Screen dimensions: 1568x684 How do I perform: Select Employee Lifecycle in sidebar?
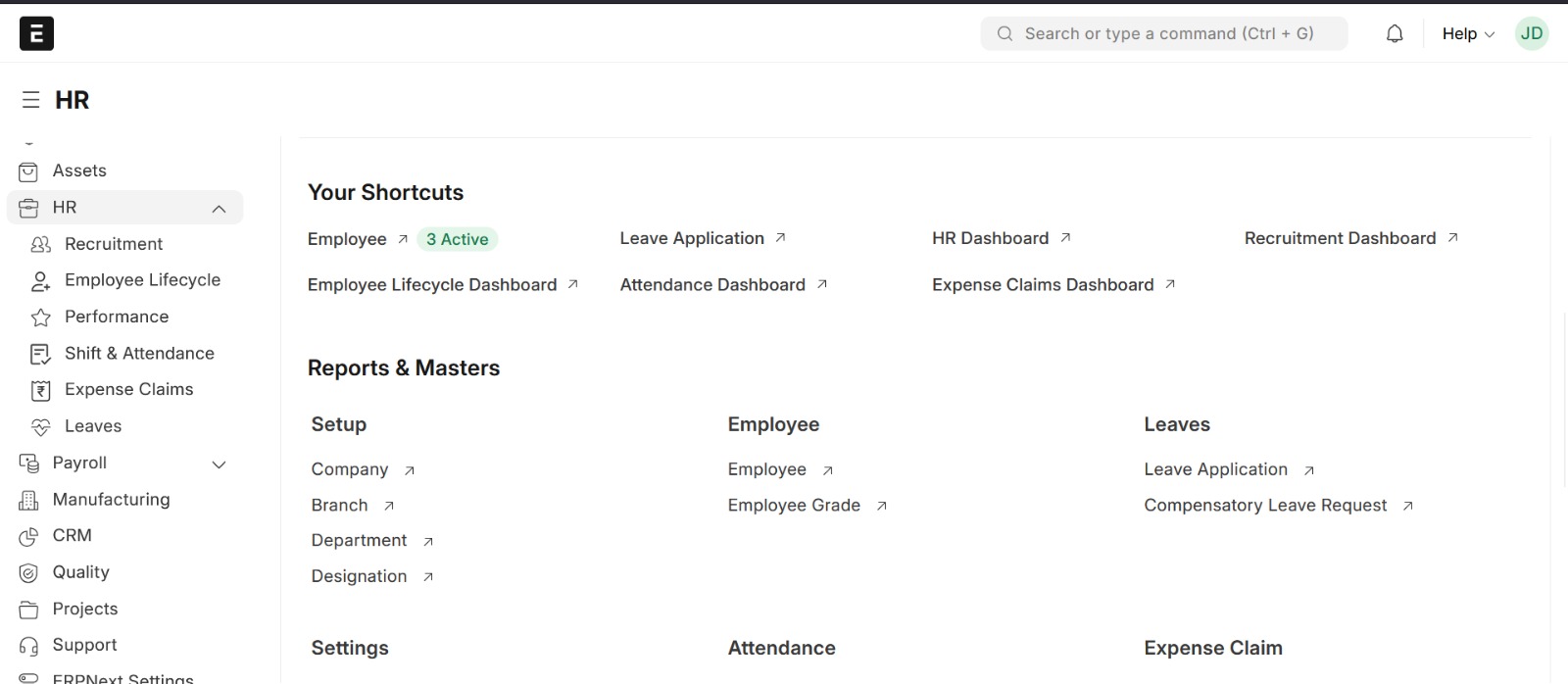[142, 280]
